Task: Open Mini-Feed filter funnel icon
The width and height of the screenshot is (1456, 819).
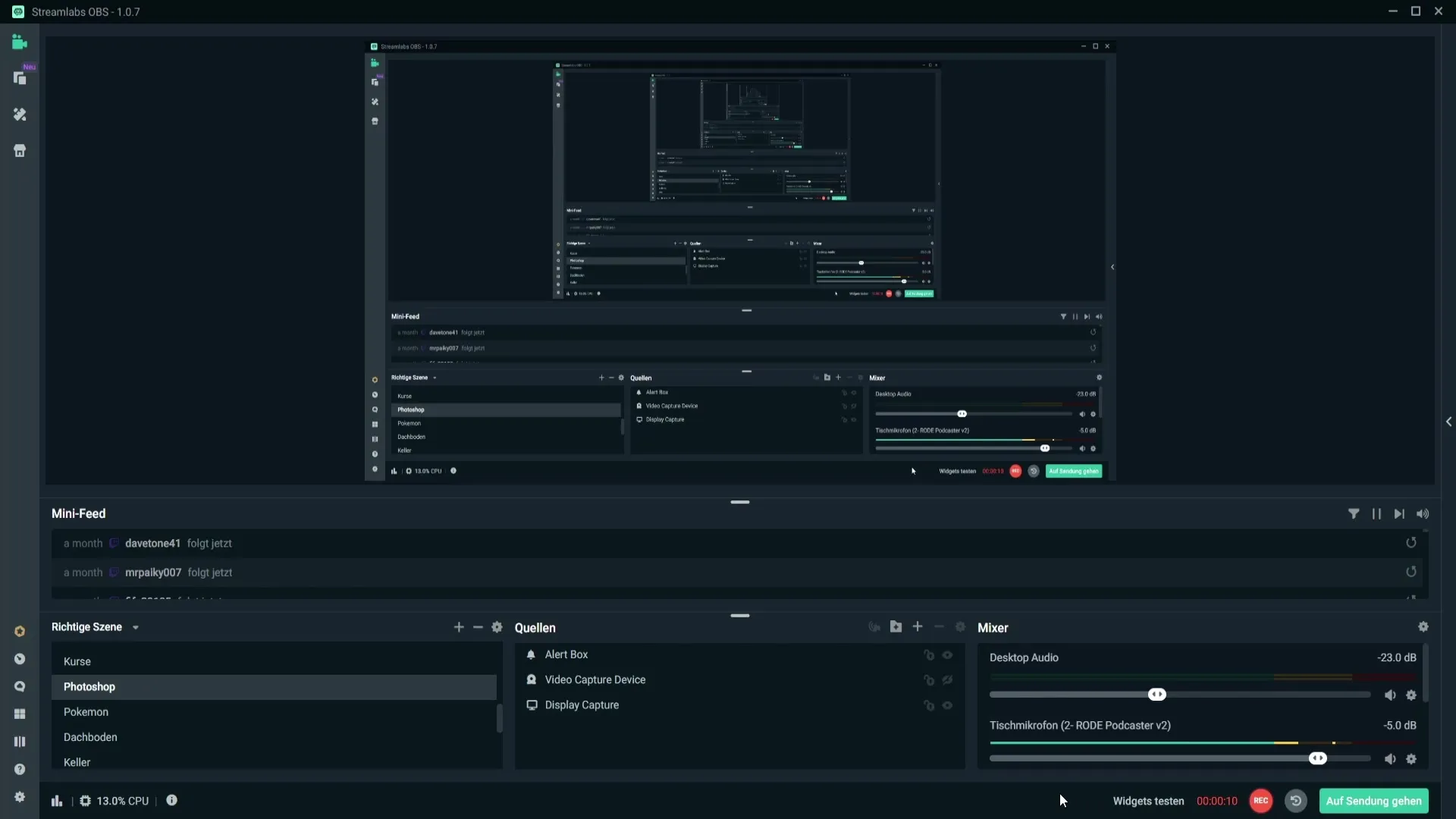Action: (x=1354, y=514)
